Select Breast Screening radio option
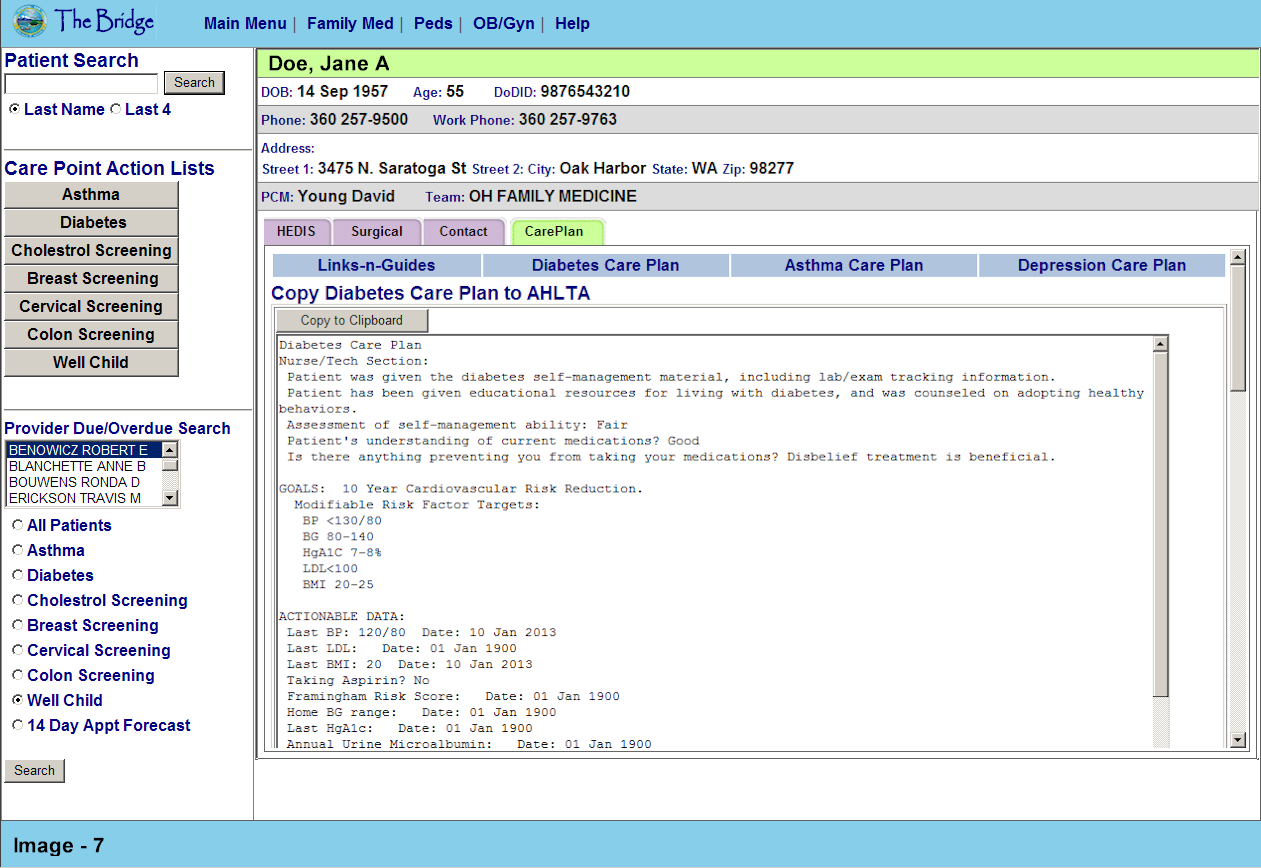This screenshot has height=868, width=1261. pyautogui.click(x=17, y=625)
